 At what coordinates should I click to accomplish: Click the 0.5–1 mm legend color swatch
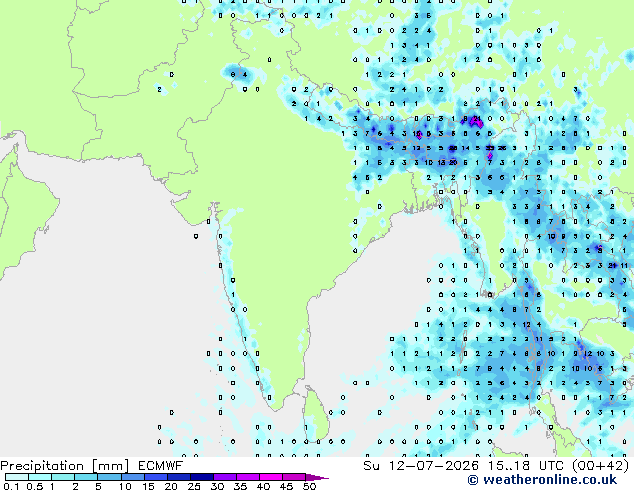pyautogui.click(x=40, y=477)
